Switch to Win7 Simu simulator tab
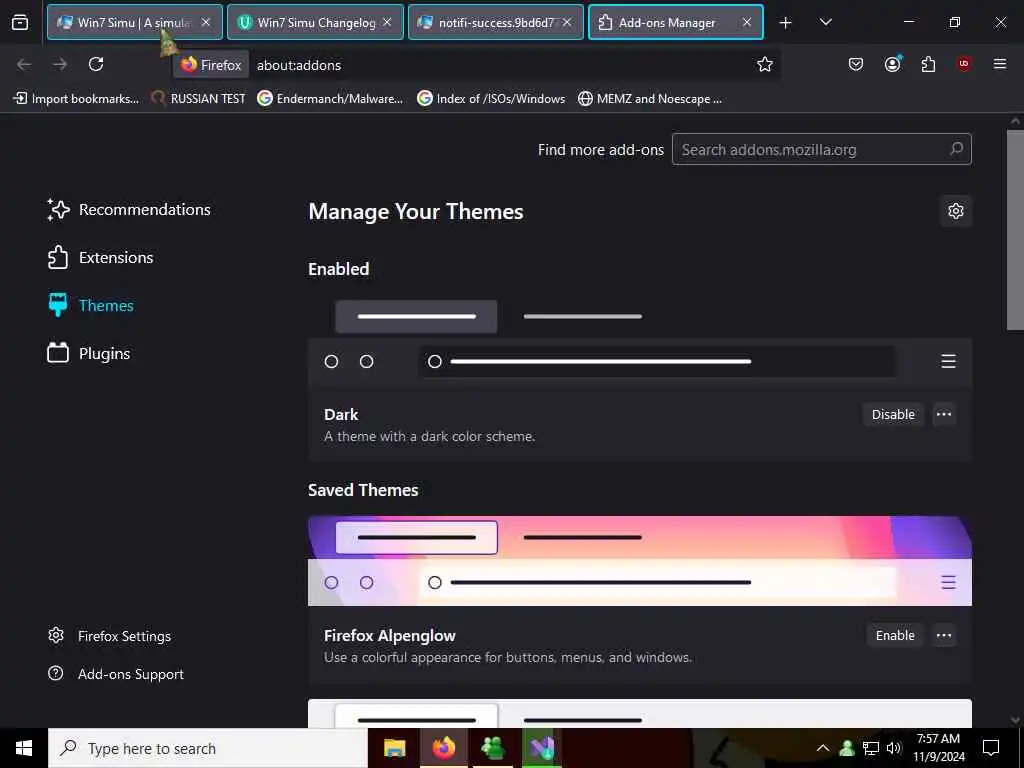 (x=135, y=22)
